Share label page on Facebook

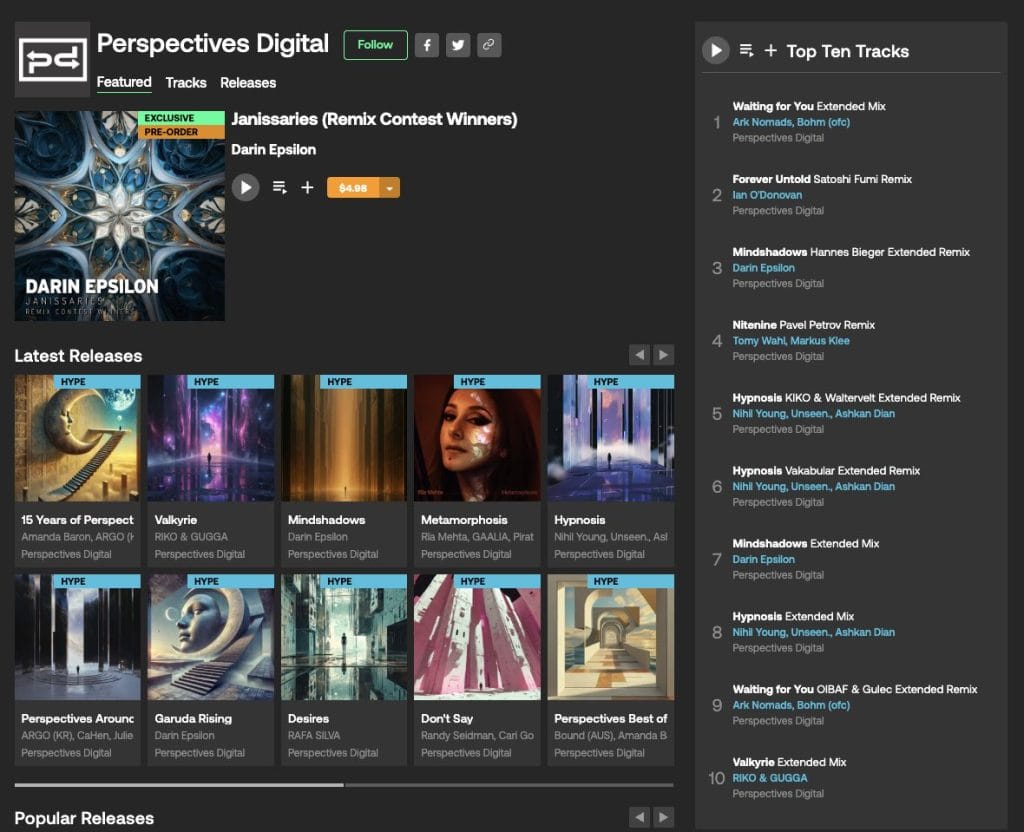coord(427,45)
